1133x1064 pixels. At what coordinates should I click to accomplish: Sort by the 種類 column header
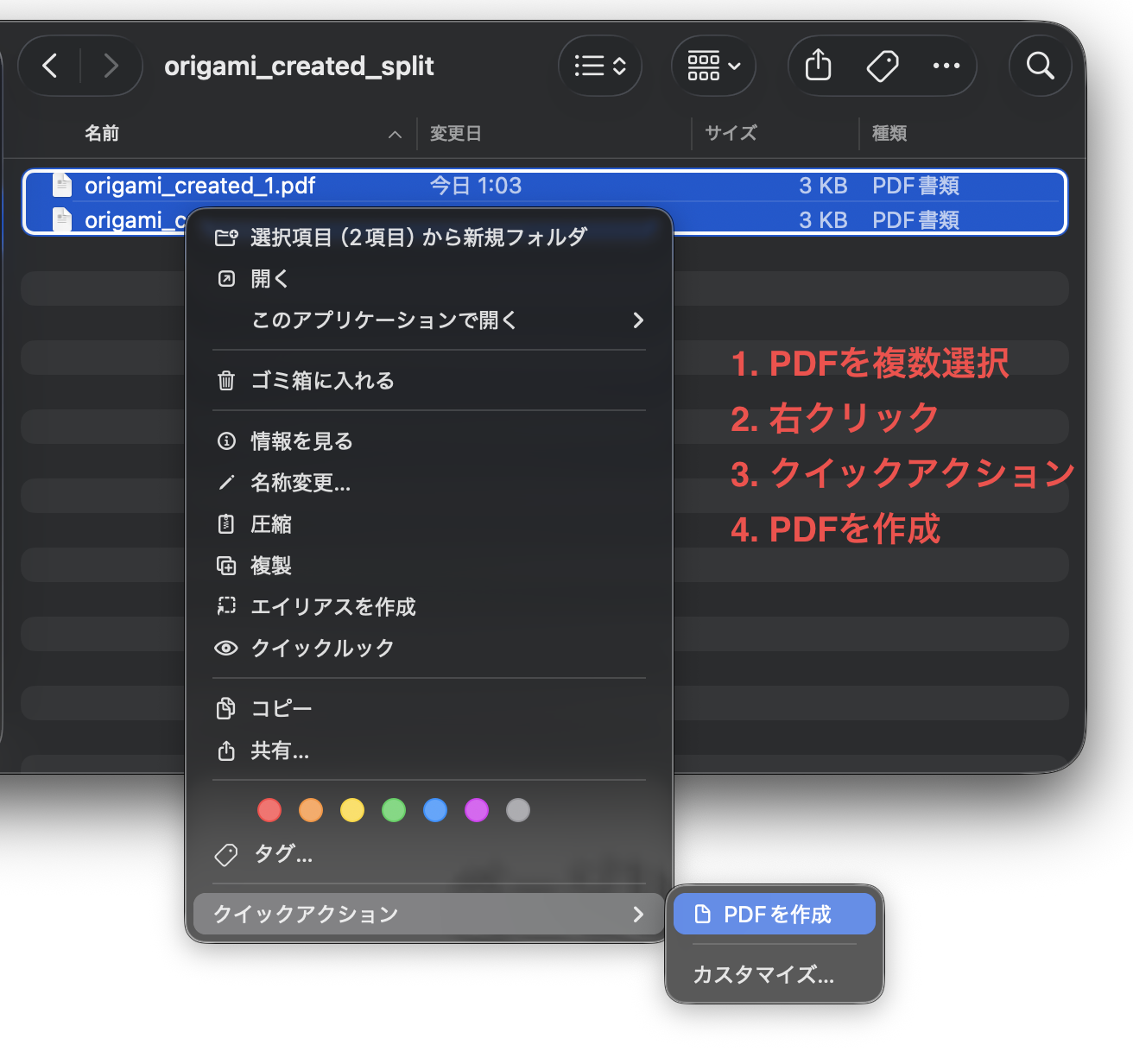889,133
